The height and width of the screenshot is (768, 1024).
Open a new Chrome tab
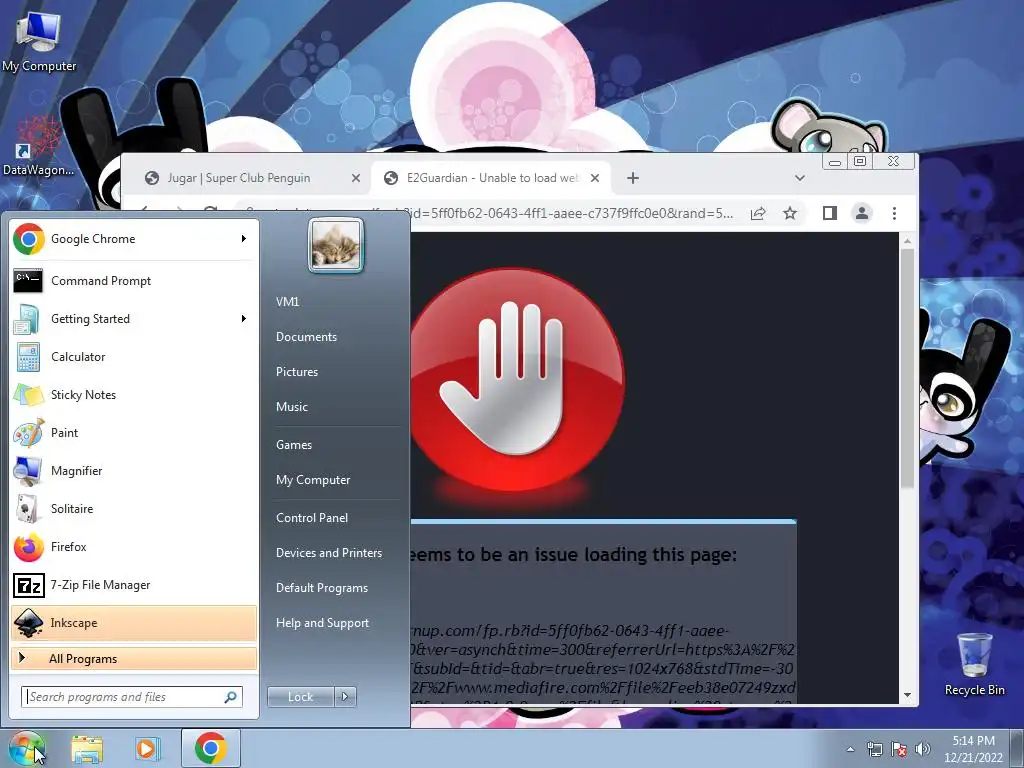point(633,178)
